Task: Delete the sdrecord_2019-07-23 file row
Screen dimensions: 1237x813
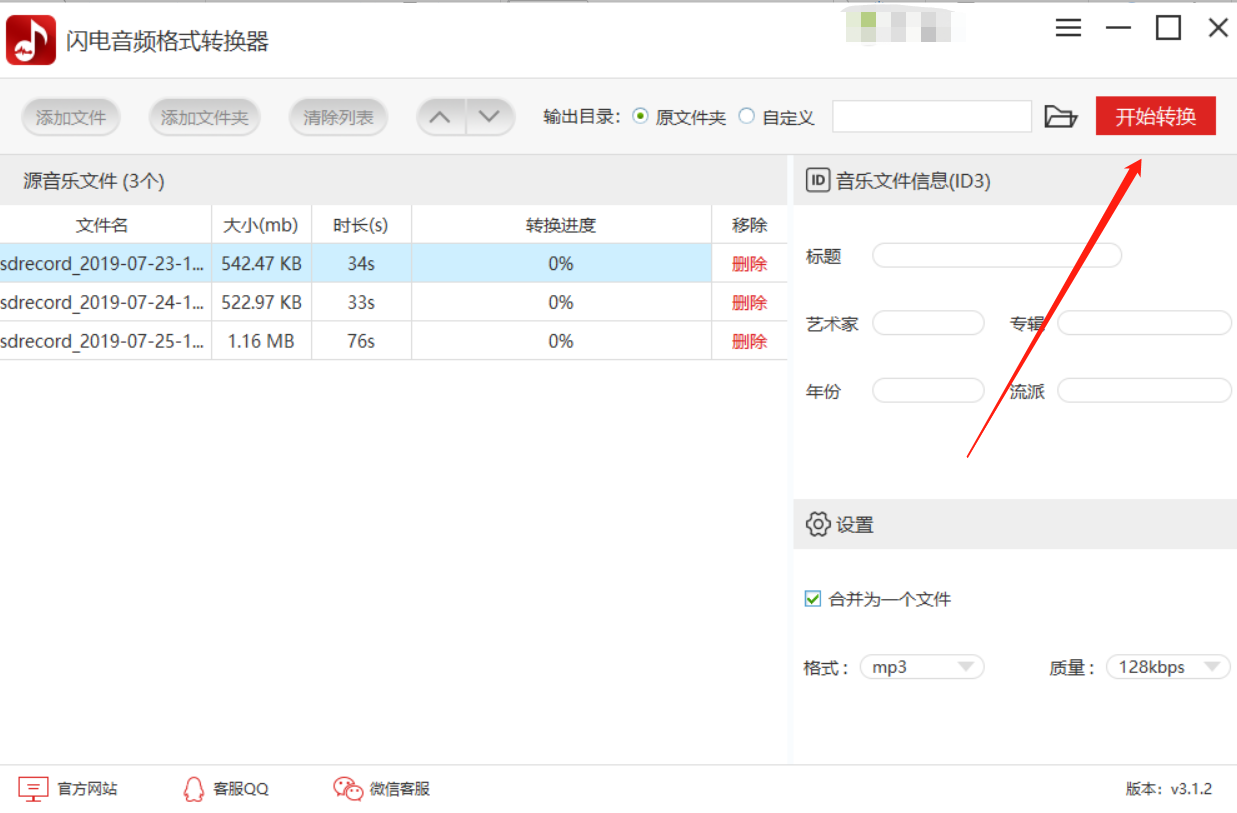Action: point(749,264)
